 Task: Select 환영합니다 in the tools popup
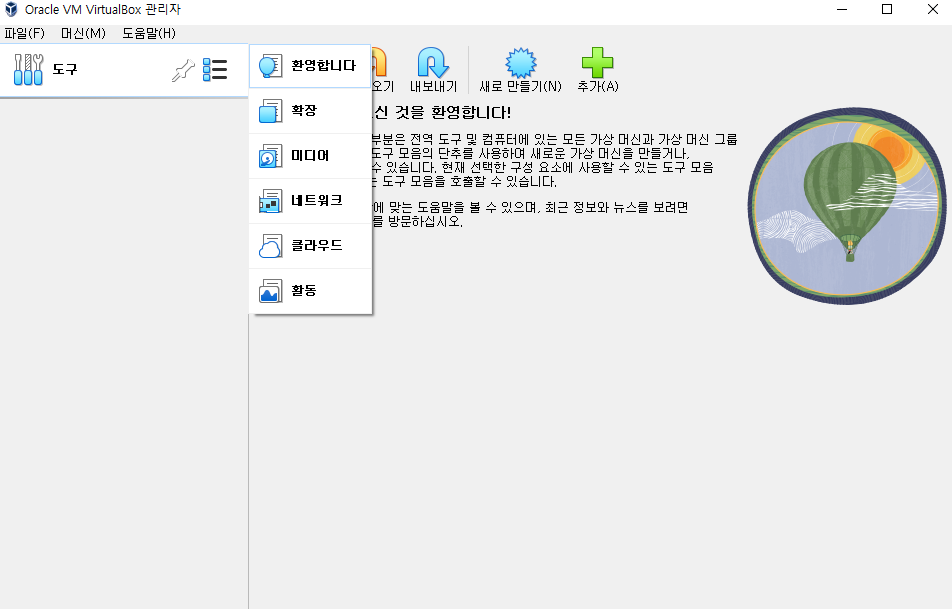click(x=310, y=66)
